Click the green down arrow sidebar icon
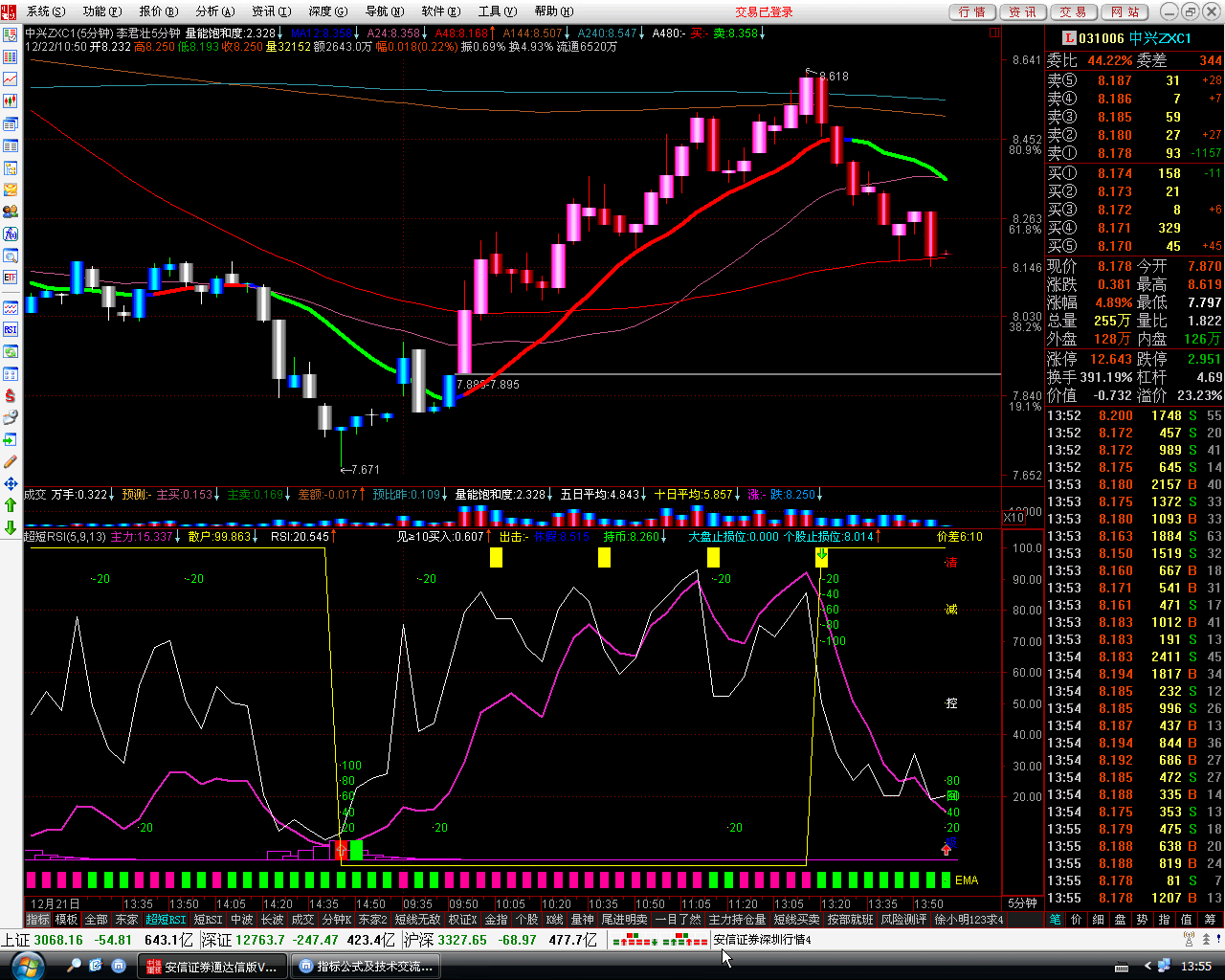The width and height of the screenshot is (1225, 980). [11, 527]
